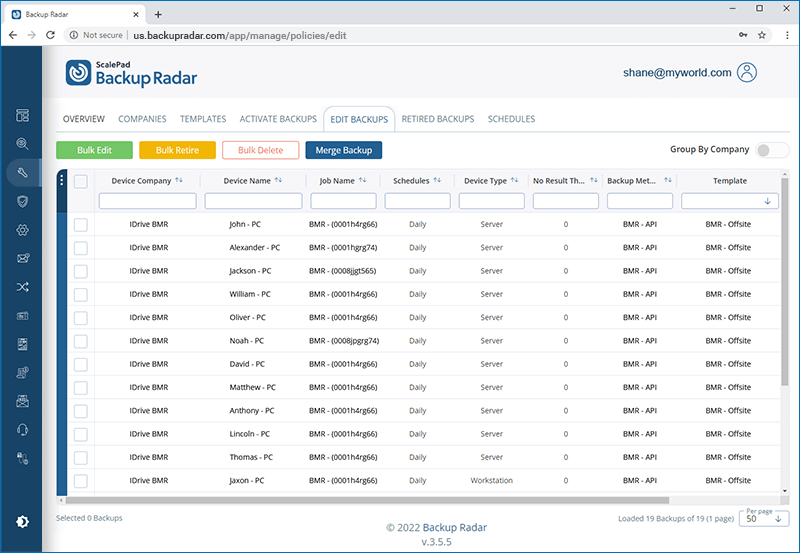Switch to the OVERVIEW tab
This screenshot has width=800, height=553.
tap(84, 119)
